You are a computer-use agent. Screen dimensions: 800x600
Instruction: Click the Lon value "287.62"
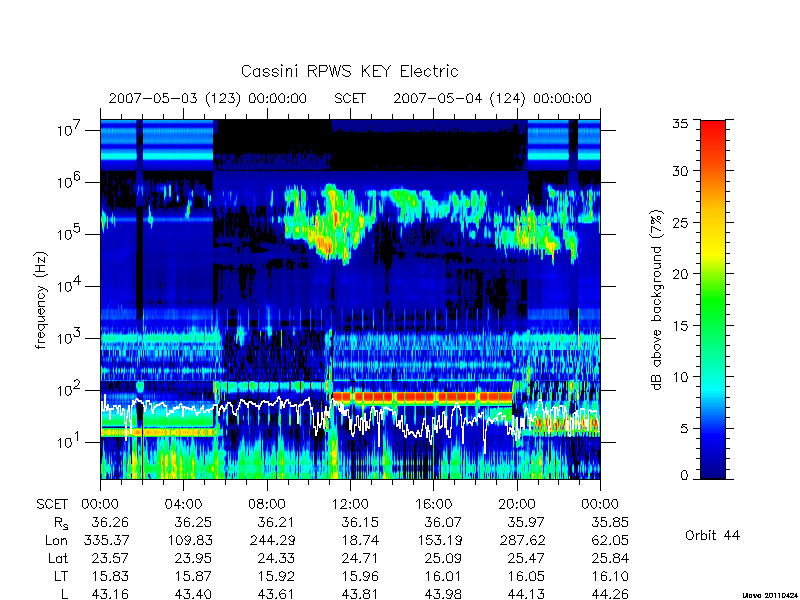[x=523, y=540]
